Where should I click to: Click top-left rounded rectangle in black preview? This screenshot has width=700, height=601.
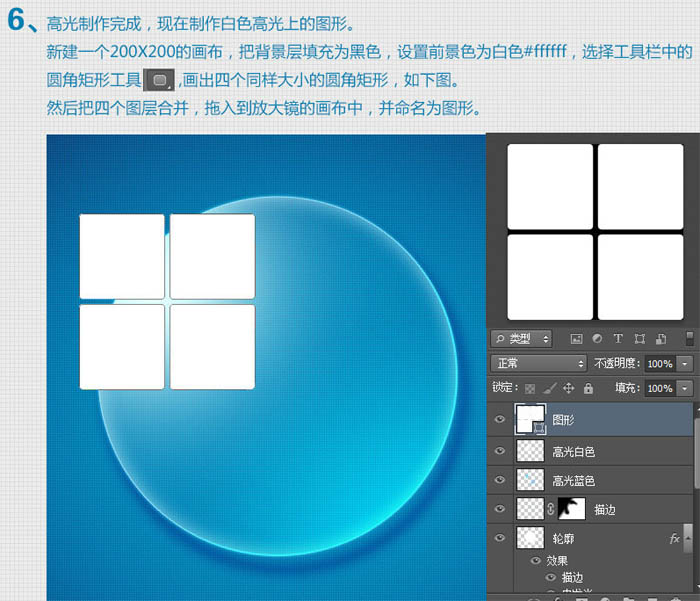tap(550, 187)
